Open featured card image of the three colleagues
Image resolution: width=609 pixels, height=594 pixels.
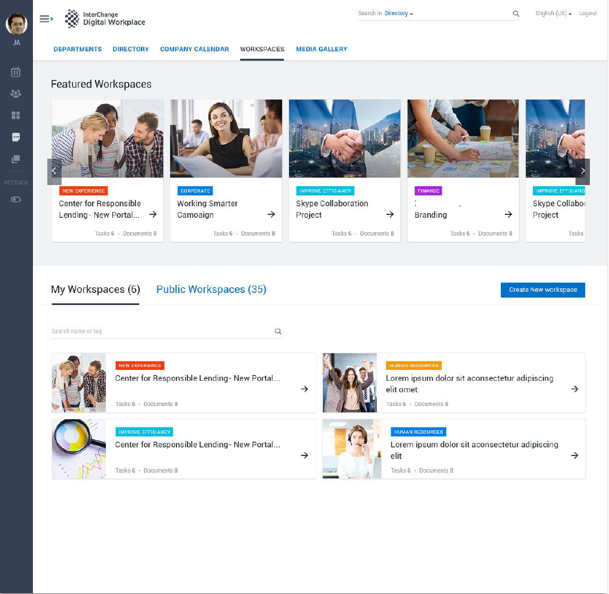pyautogui.click(x=108, y=139)
